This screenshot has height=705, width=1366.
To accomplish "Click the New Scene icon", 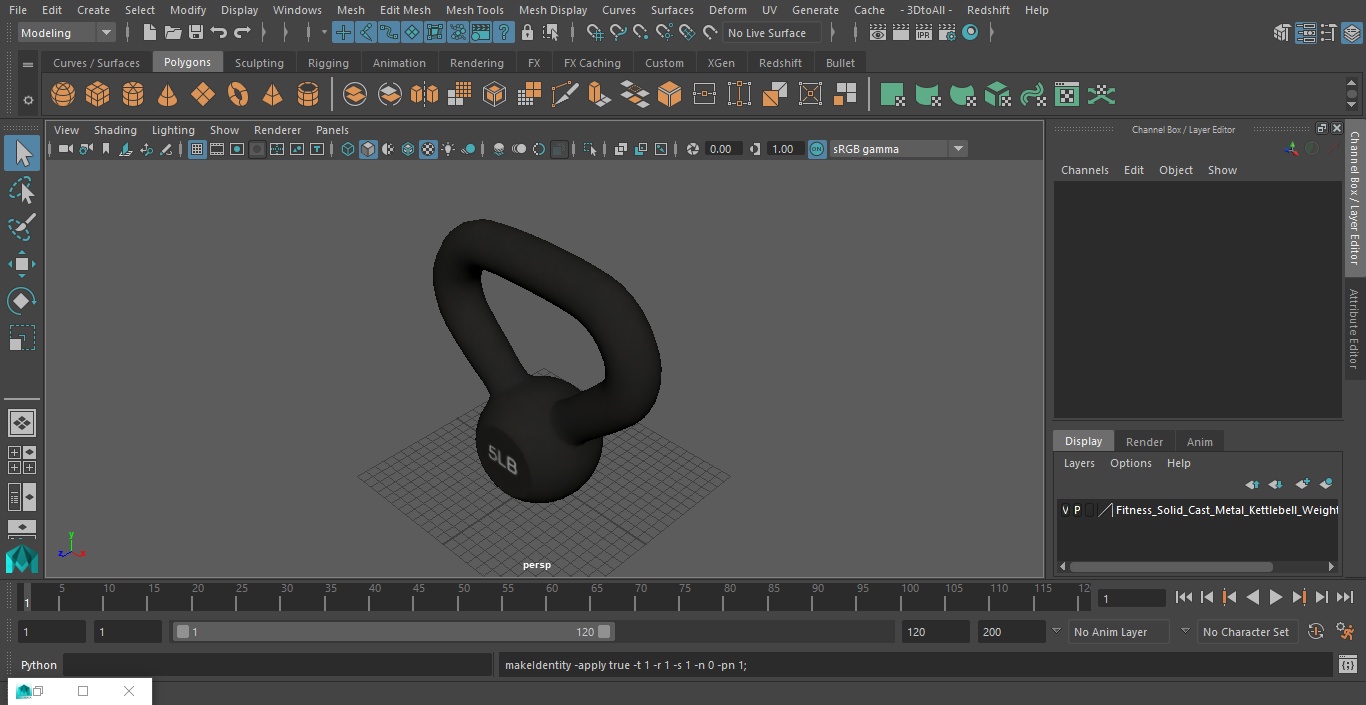I will tap(149, 33).
